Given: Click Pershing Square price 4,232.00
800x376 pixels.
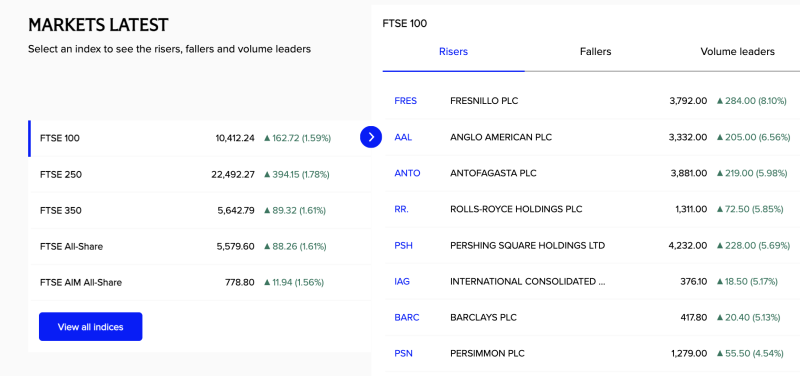Looking at the screenshot, I should pyautogui.click(x=688, y=245).
